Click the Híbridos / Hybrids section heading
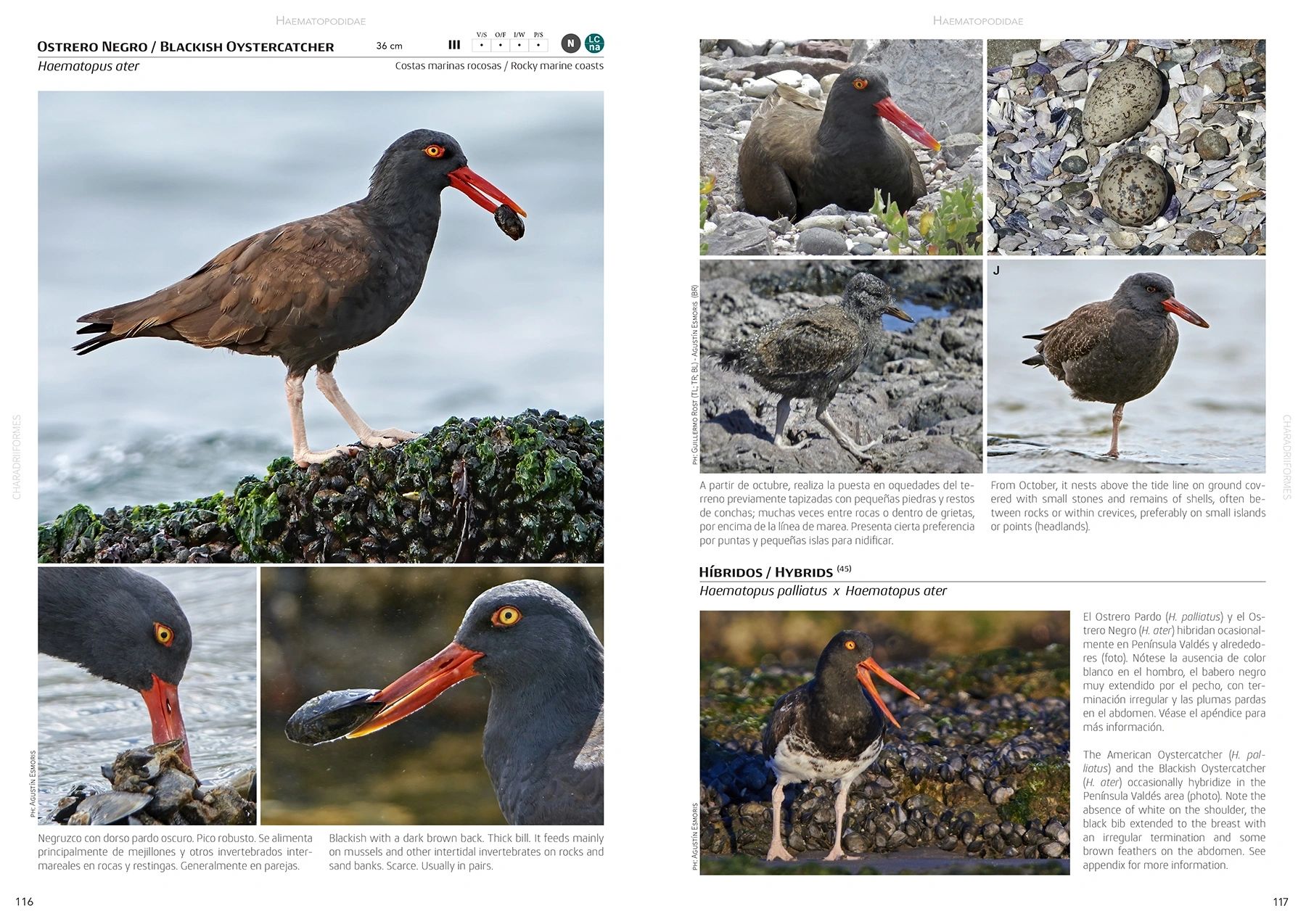Viewport: 1306px width, 924px height. coord(765,572)
